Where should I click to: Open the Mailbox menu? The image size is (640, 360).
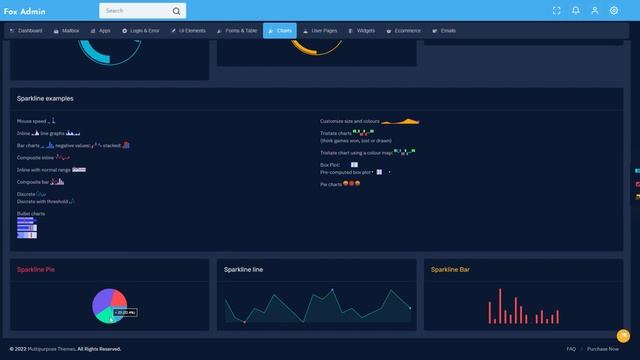click(x=66, y=31)
